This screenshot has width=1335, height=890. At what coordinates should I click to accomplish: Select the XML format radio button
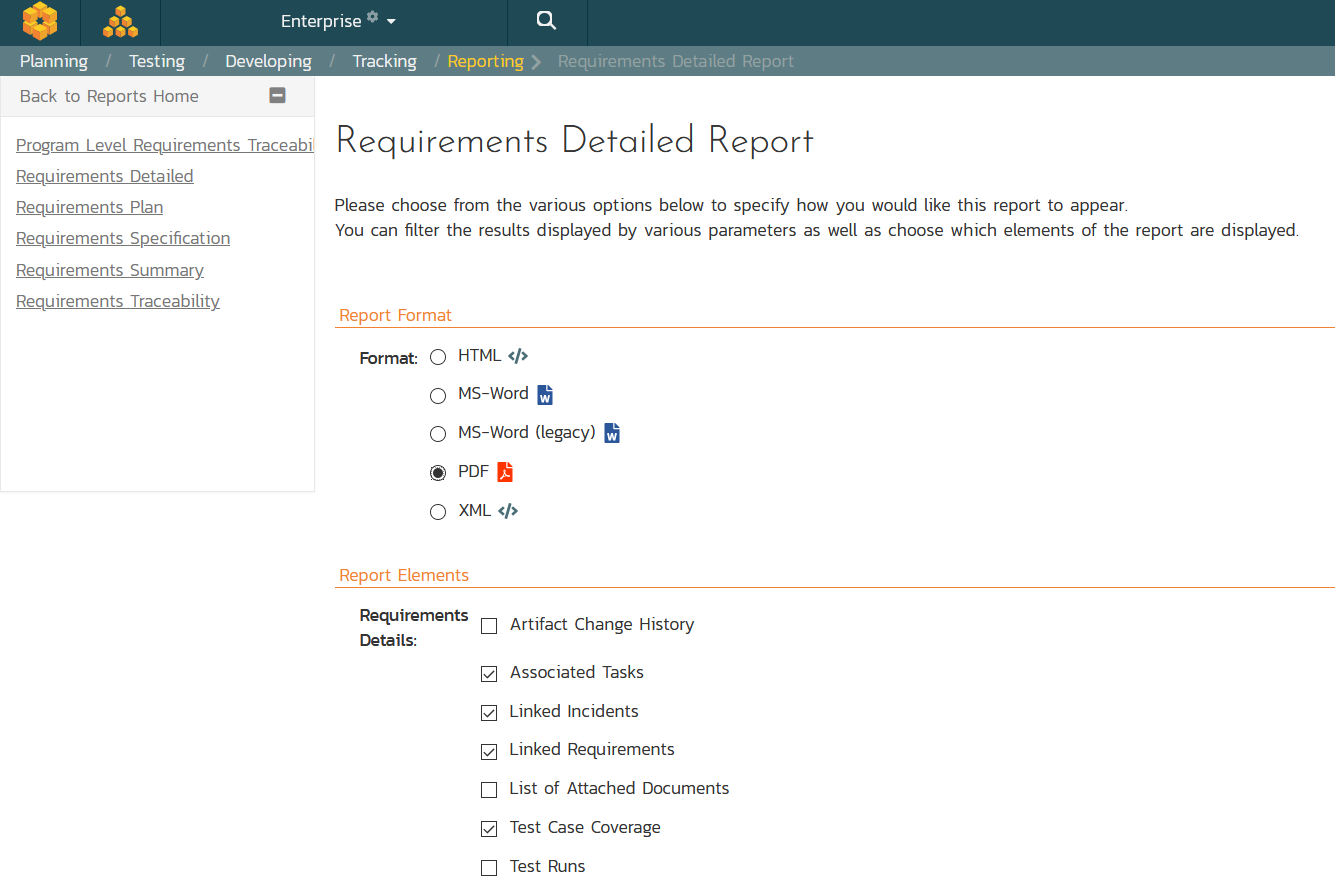pyautogui.click(x=438, y=512)
